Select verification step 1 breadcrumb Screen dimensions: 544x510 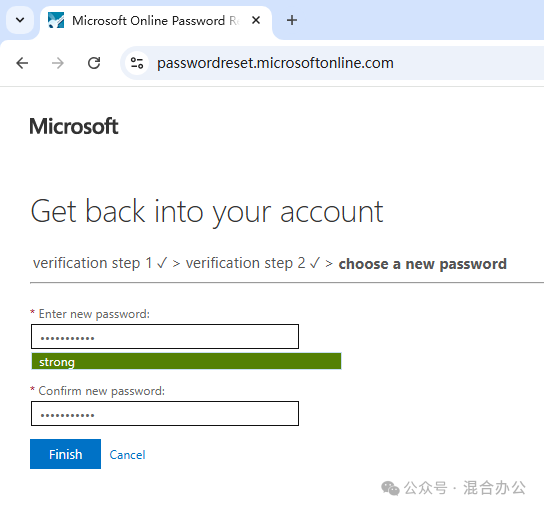click(101, 263)
